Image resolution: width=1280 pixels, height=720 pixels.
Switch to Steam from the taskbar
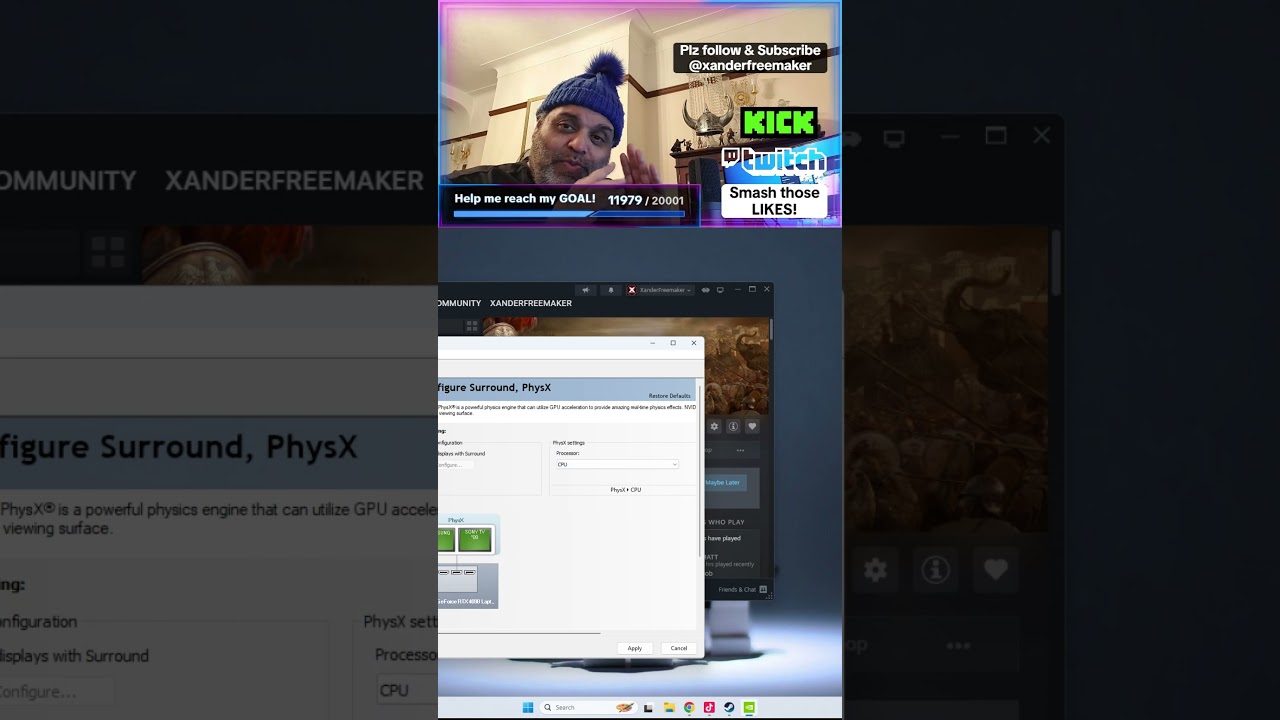coord(729,707)
